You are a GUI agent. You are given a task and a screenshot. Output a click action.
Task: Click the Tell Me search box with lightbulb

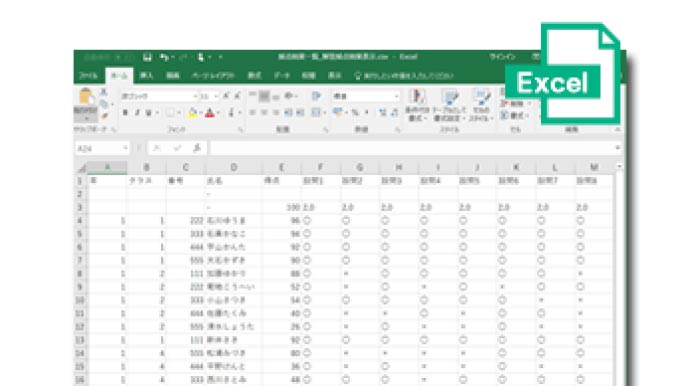(x=404, y=76)
